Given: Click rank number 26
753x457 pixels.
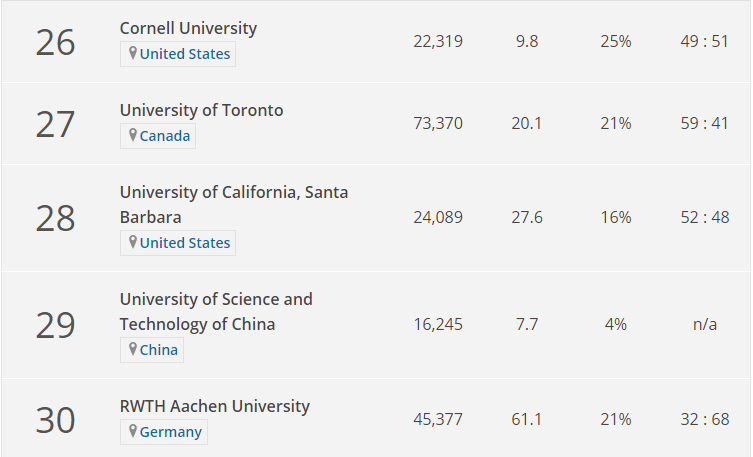Looking at the screenshot, I should 55,42.
